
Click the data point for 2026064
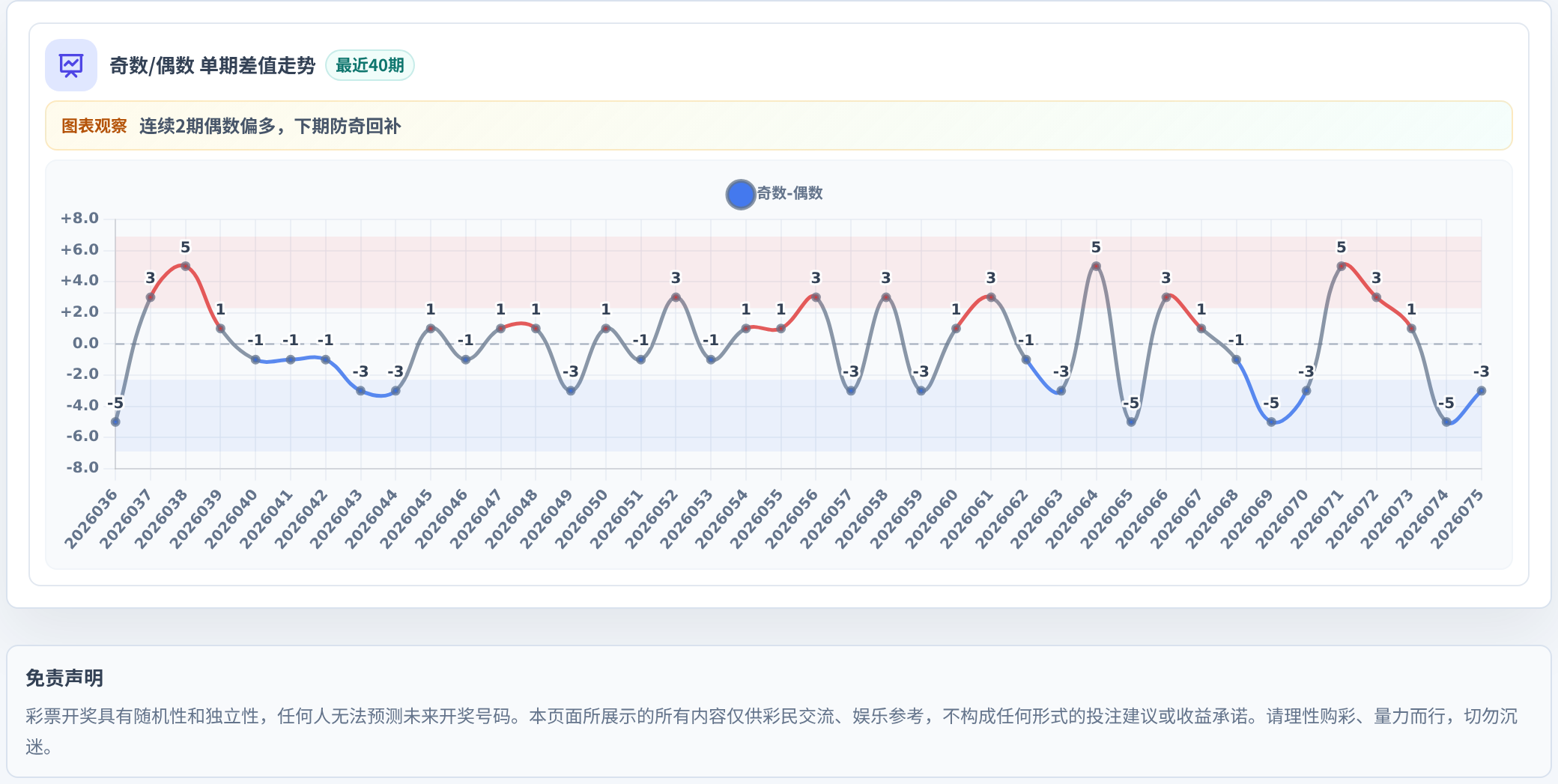coord(1096,266)
